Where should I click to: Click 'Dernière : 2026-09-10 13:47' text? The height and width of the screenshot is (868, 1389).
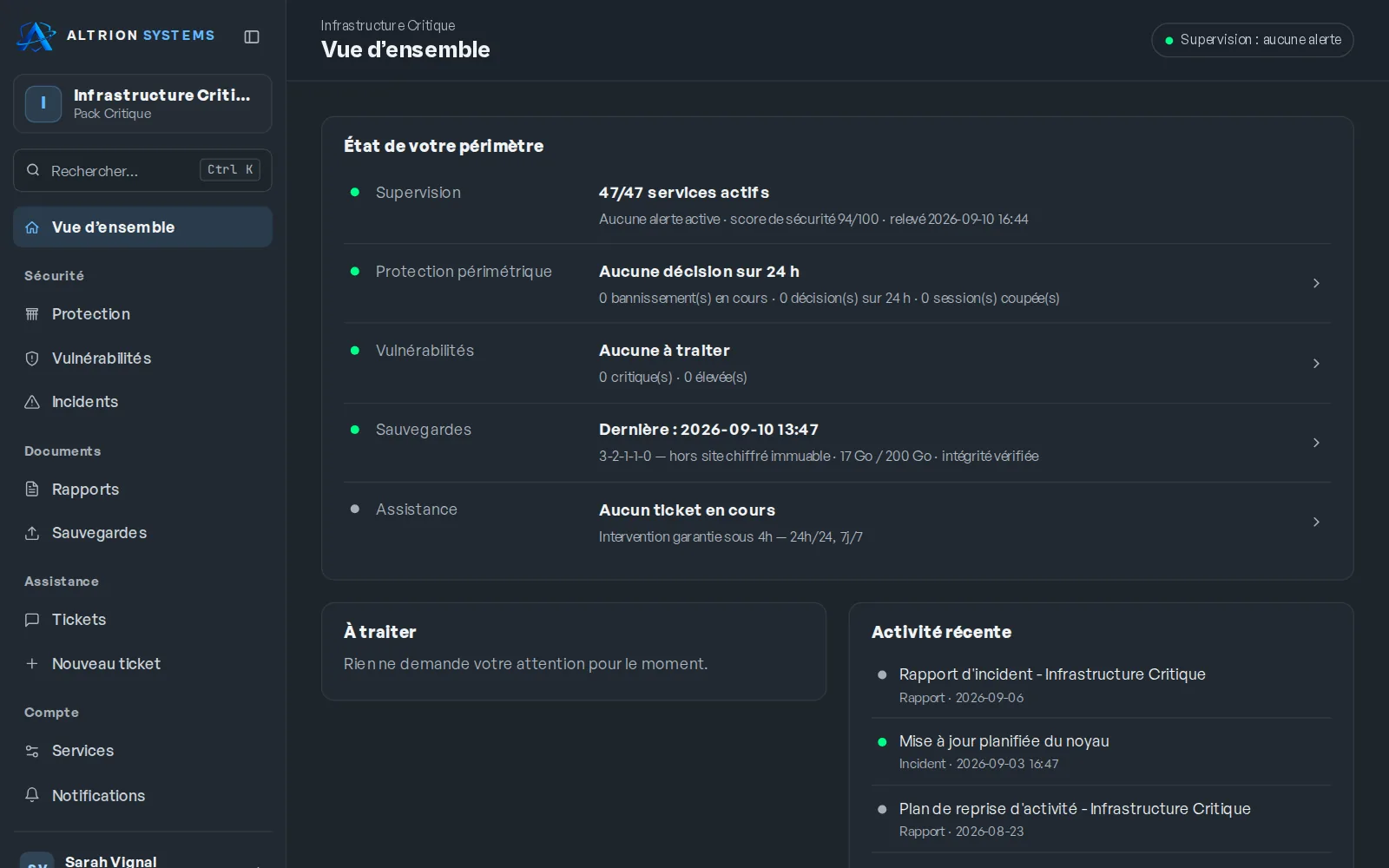click(x=708, y=430)
